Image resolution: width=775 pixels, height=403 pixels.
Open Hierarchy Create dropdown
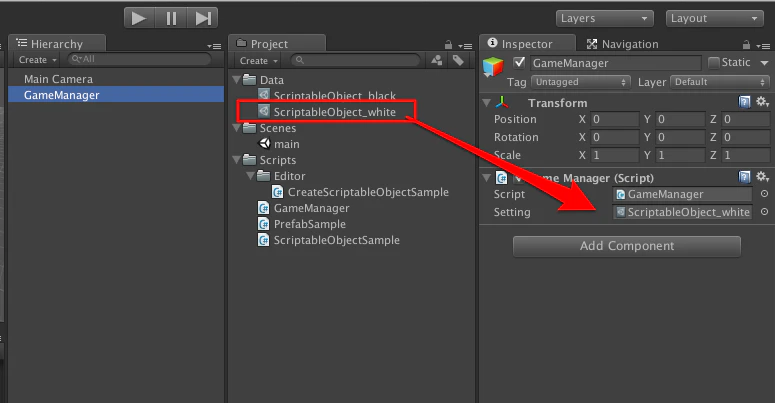[38, 60]
